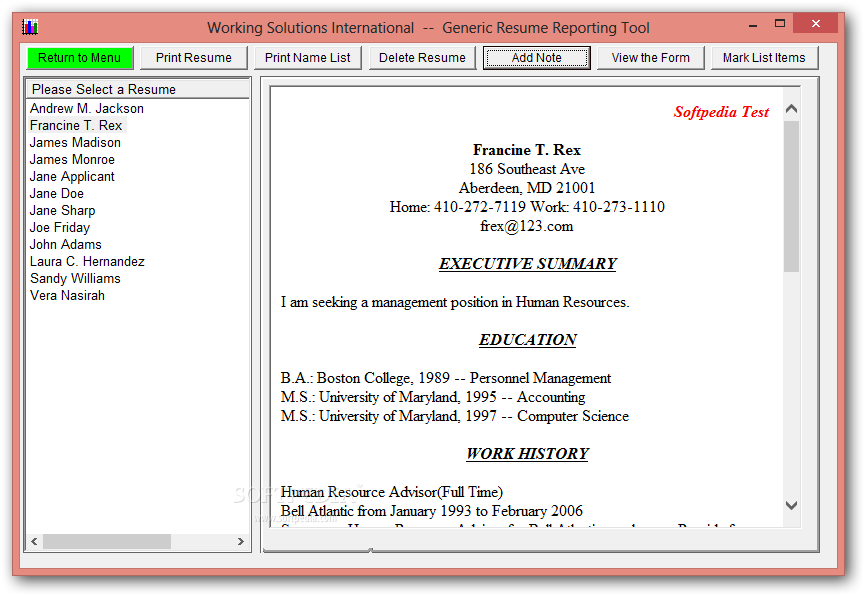Select James Madison in the list

click(x=75, y=142)
